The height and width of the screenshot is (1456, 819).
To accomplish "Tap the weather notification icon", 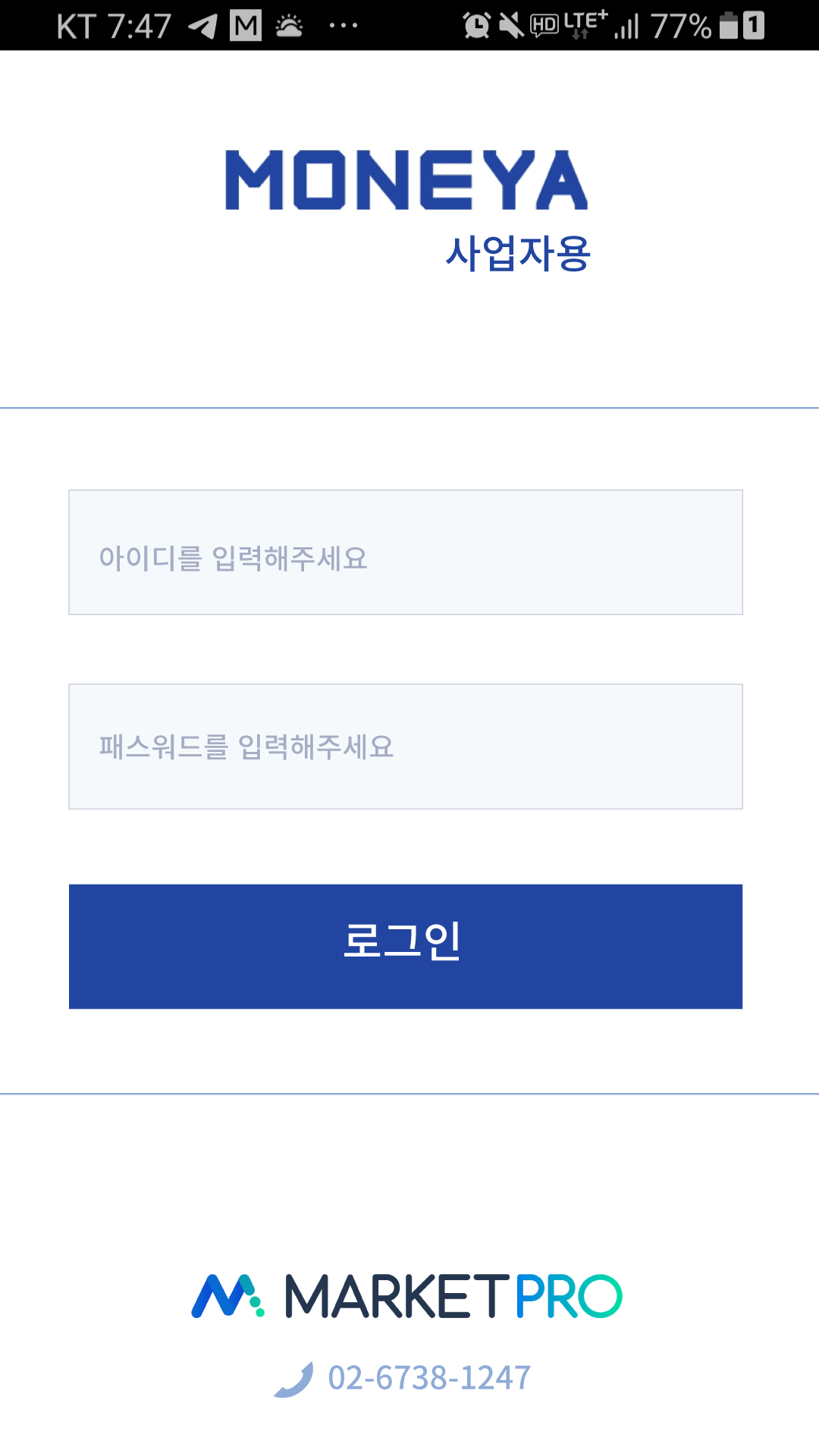I will [x=289, y=27].
